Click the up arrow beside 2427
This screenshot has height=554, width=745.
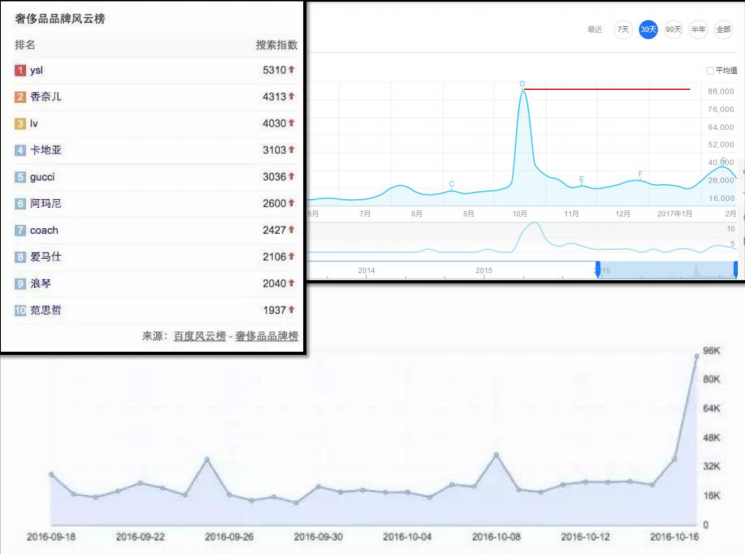coord(292,229)
